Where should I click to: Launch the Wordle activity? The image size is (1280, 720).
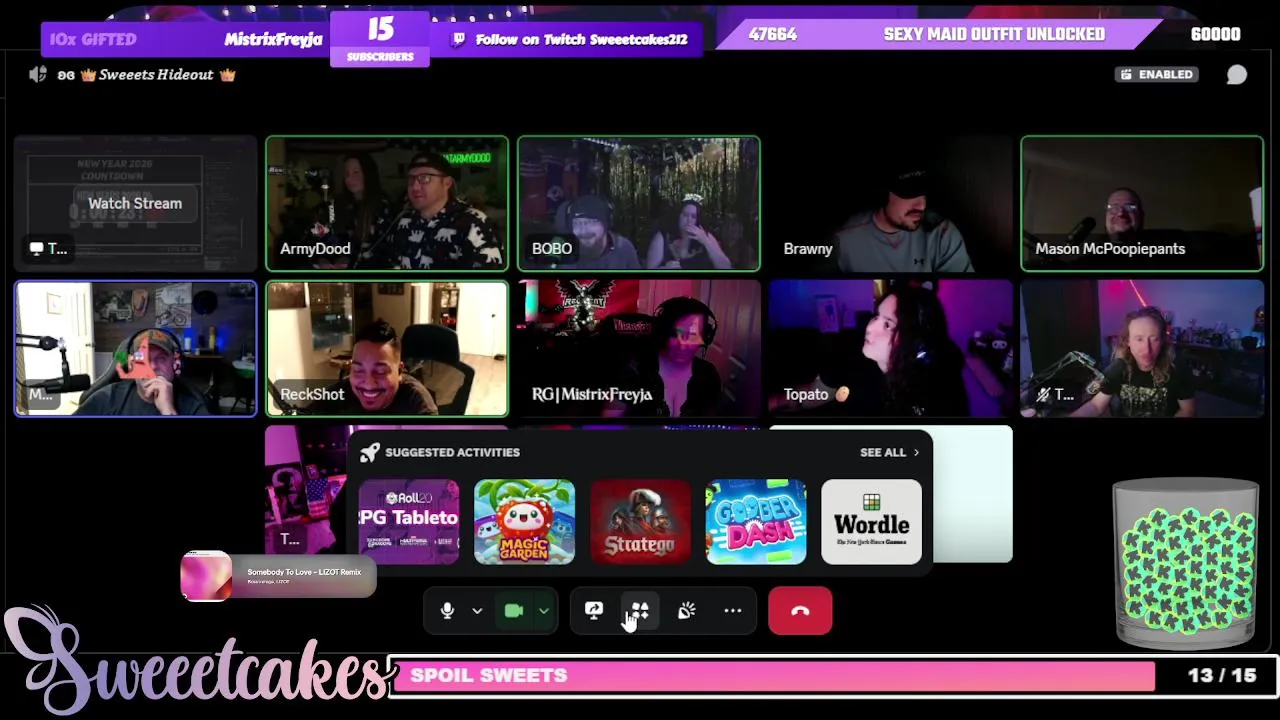pos(872,522)
